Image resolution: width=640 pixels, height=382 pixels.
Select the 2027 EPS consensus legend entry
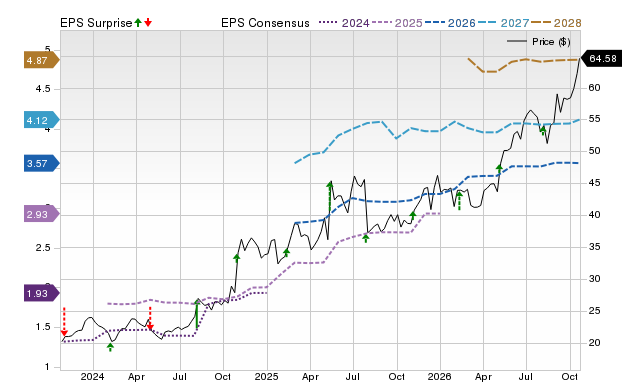pos(503,23)
